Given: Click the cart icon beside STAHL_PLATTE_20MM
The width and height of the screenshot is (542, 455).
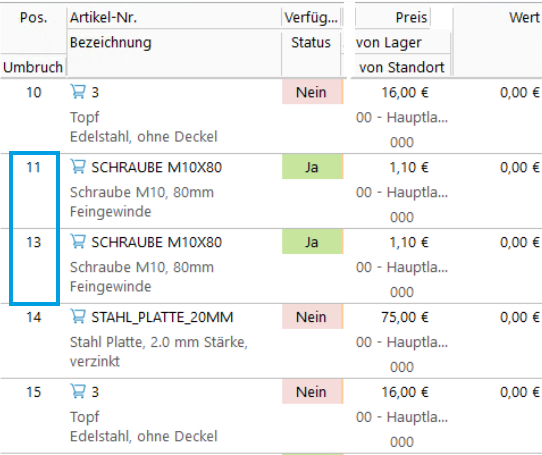Looking at the screenshot, I should point(78,316).
